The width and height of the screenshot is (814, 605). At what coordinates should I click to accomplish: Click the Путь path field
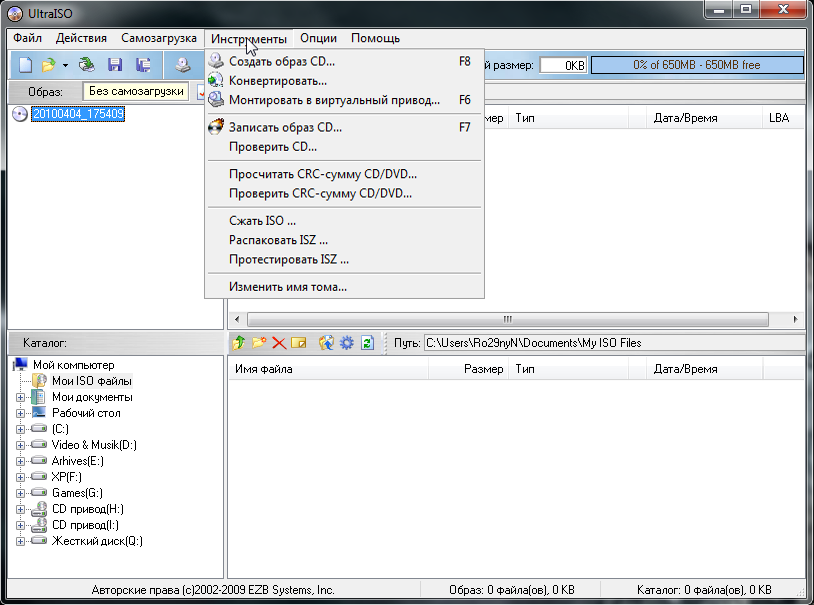pos(614,343)
